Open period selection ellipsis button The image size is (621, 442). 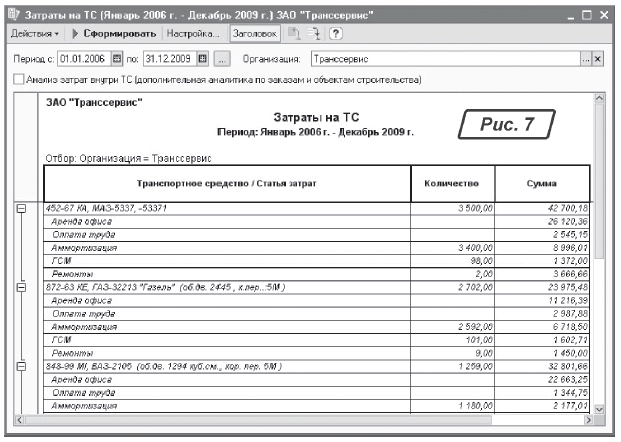pyautogui.click(x=221, y=60)
